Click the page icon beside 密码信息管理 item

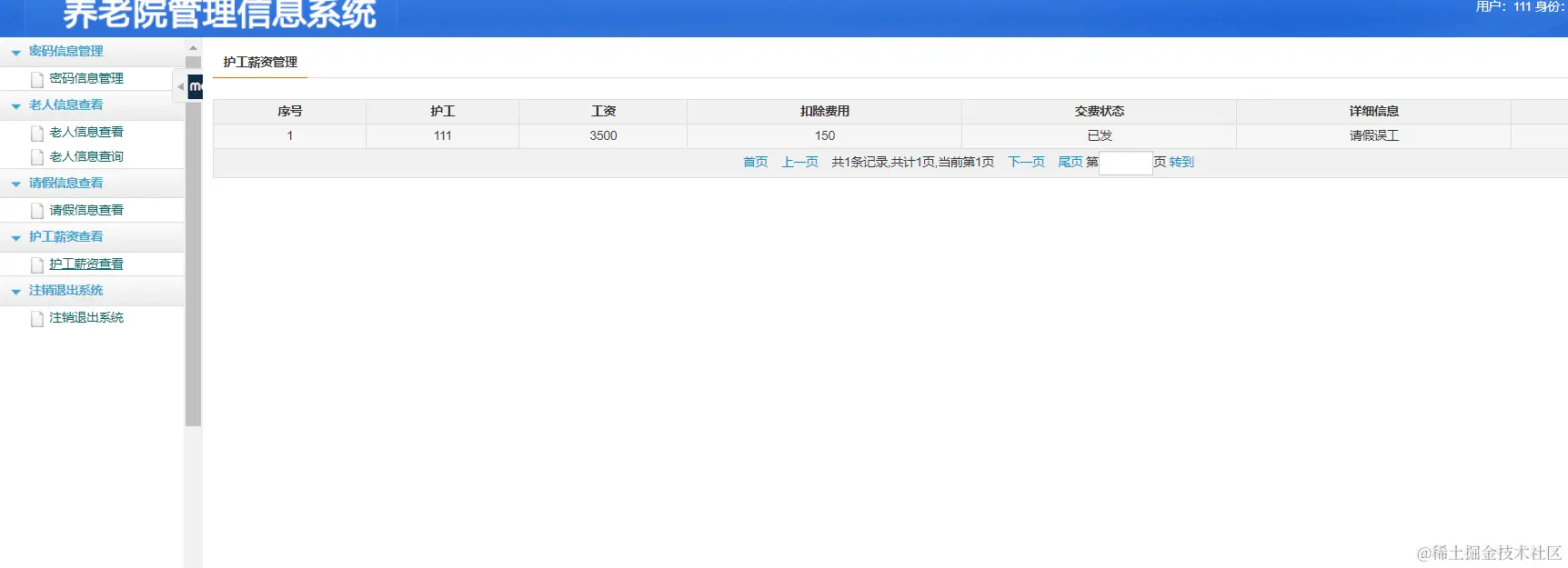coord(37,79)
